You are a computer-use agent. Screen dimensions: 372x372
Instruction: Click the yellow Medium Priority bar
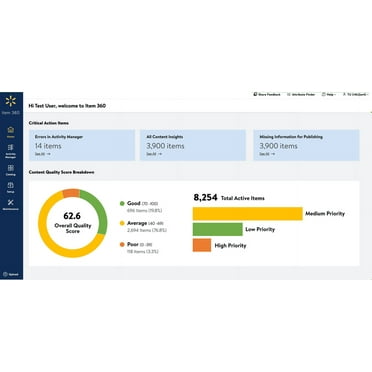248,214
